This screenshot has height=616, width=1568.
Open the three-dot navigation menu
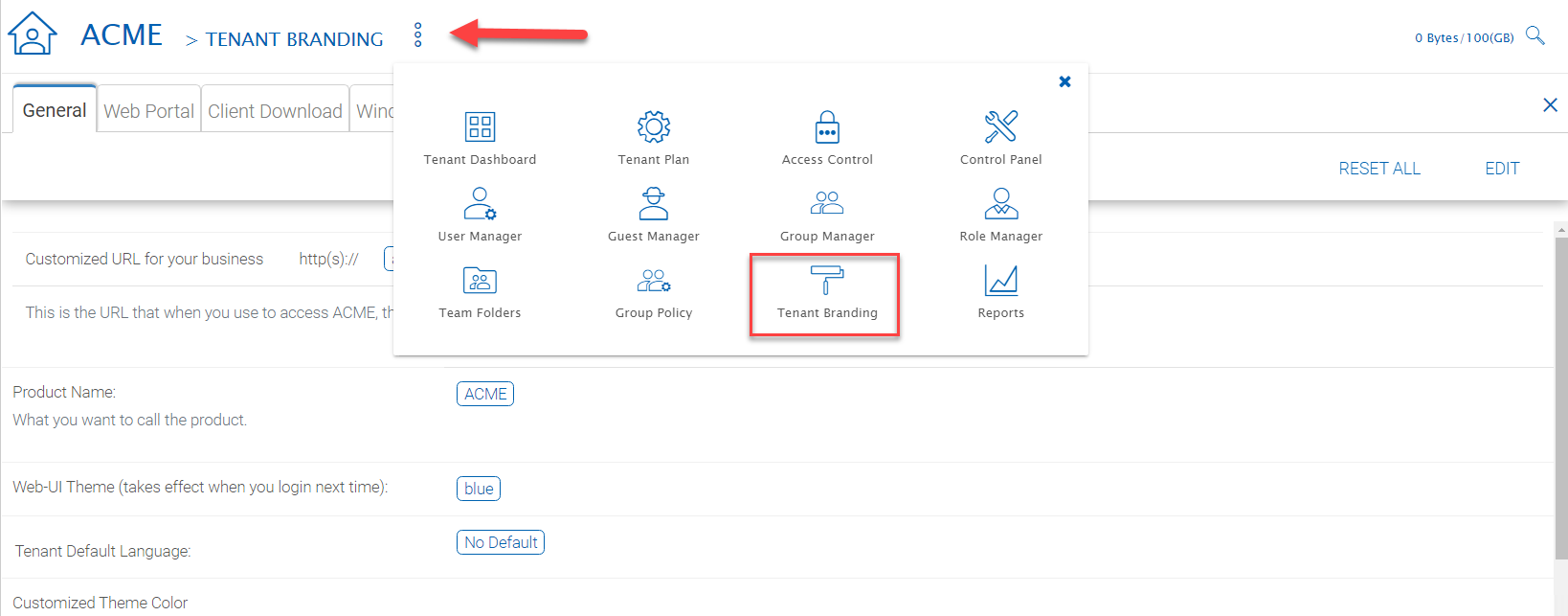click(417, 35)
